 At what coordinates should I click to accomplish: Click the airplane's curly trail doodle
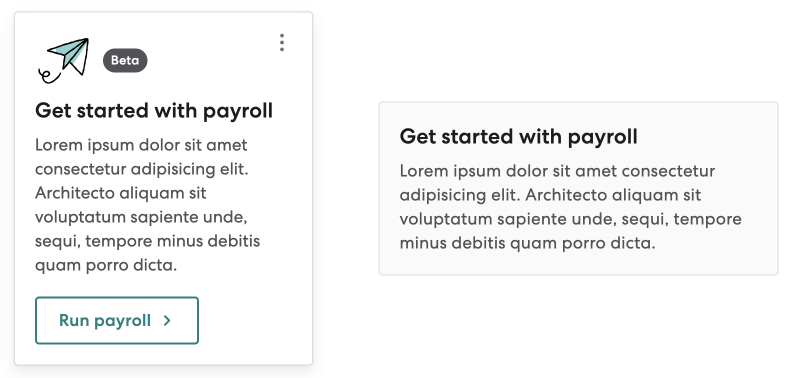coord(49,76)
